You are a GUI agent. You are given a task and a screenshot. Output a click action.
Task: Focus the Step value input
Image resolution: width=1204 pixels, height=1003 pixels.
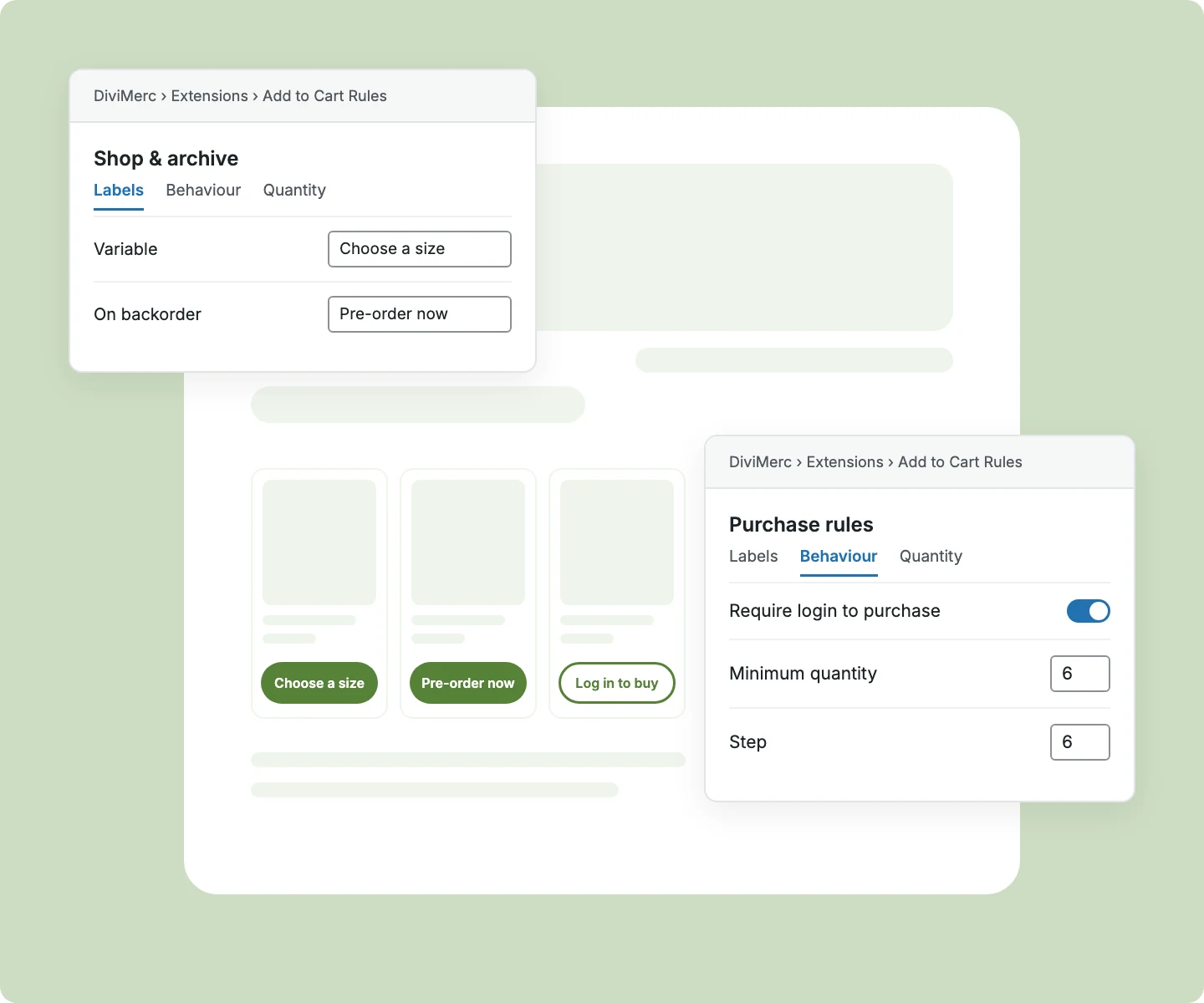[1080, 742]
